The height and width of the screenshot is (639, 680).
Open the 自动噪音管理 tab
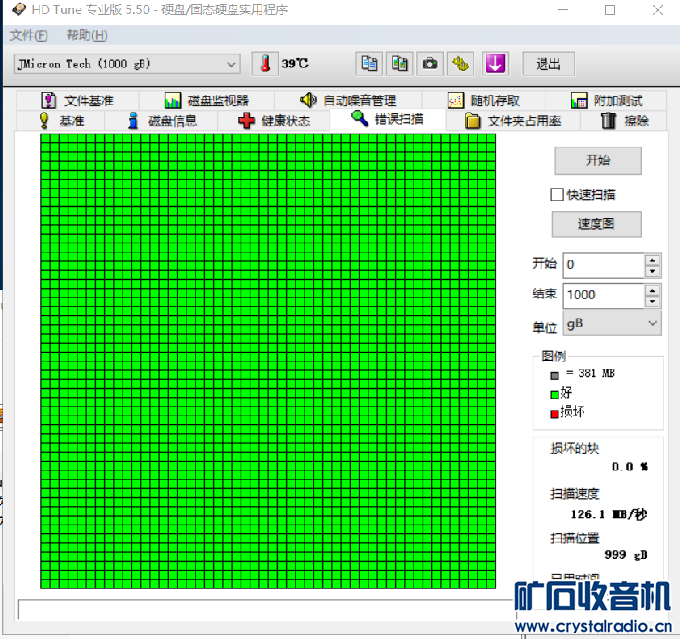pyautogui.click(x=348, y=101)
